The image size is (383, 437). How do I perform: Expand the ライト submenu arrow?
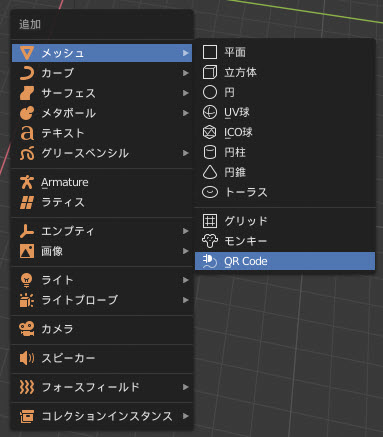pos(186,280)
